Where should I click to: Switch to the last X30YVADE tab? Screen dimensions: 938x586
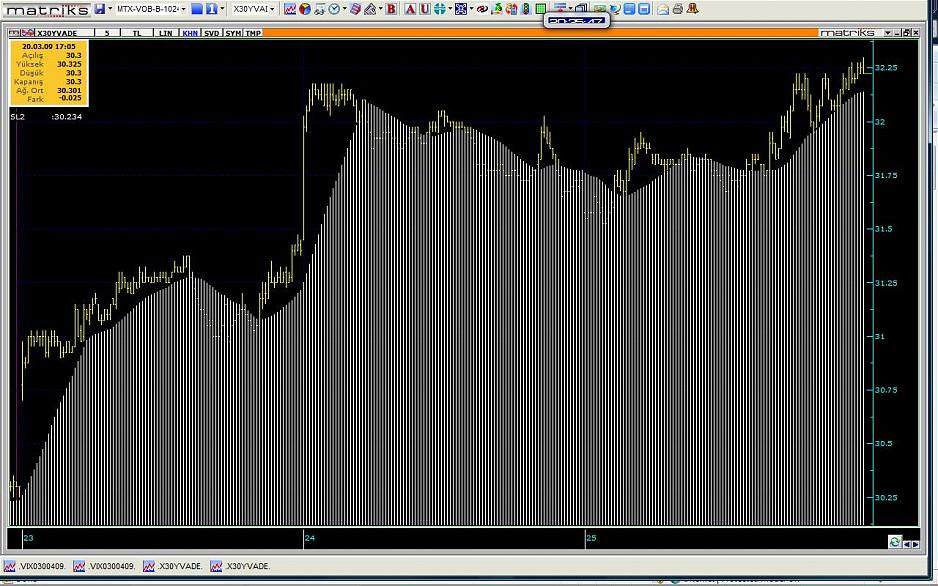241,566
